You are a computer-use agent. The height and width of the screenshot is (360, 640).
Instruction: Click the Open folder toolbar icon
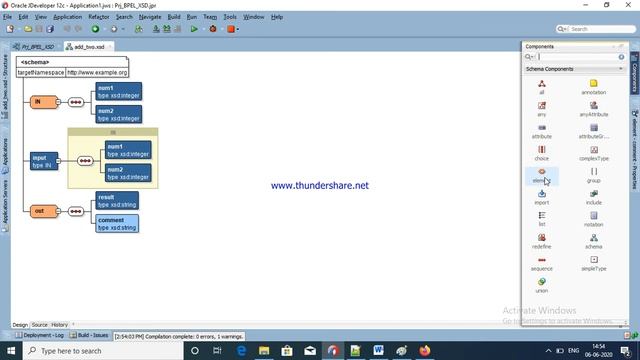tap(28, 29)
